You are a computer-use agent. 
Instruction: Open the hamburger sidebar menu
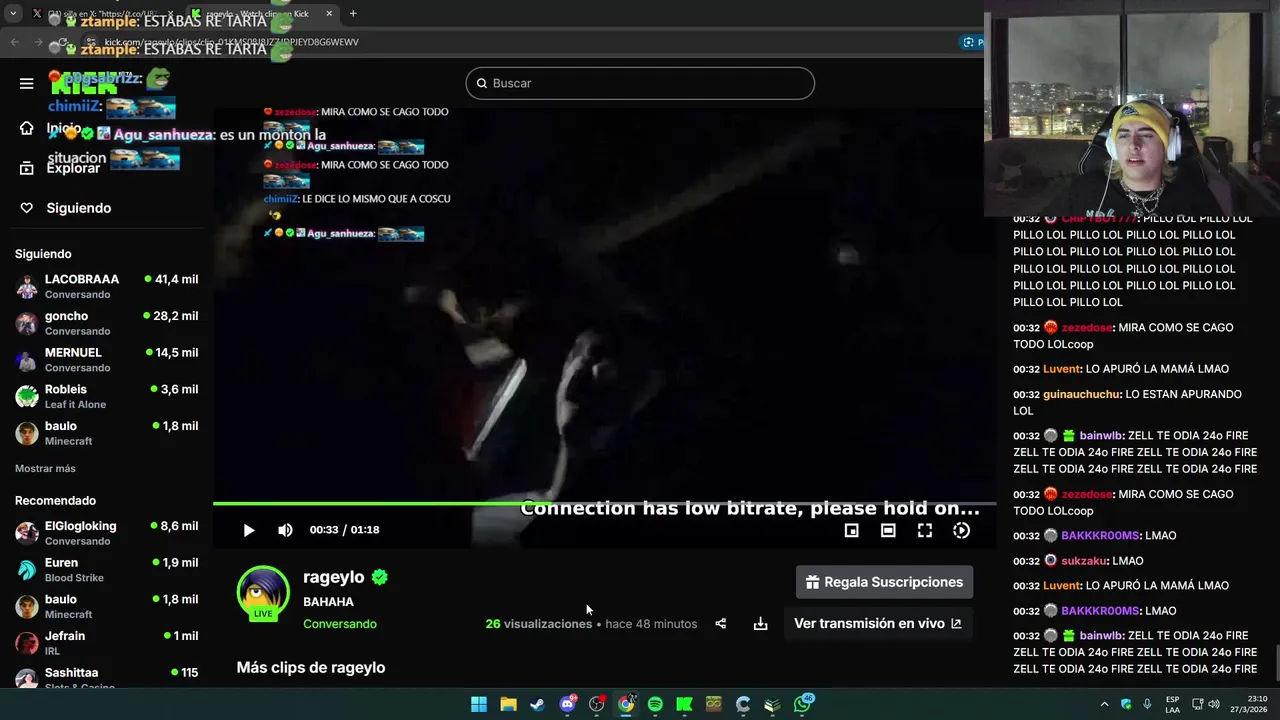pyautogui.click(x=27, y=83)
